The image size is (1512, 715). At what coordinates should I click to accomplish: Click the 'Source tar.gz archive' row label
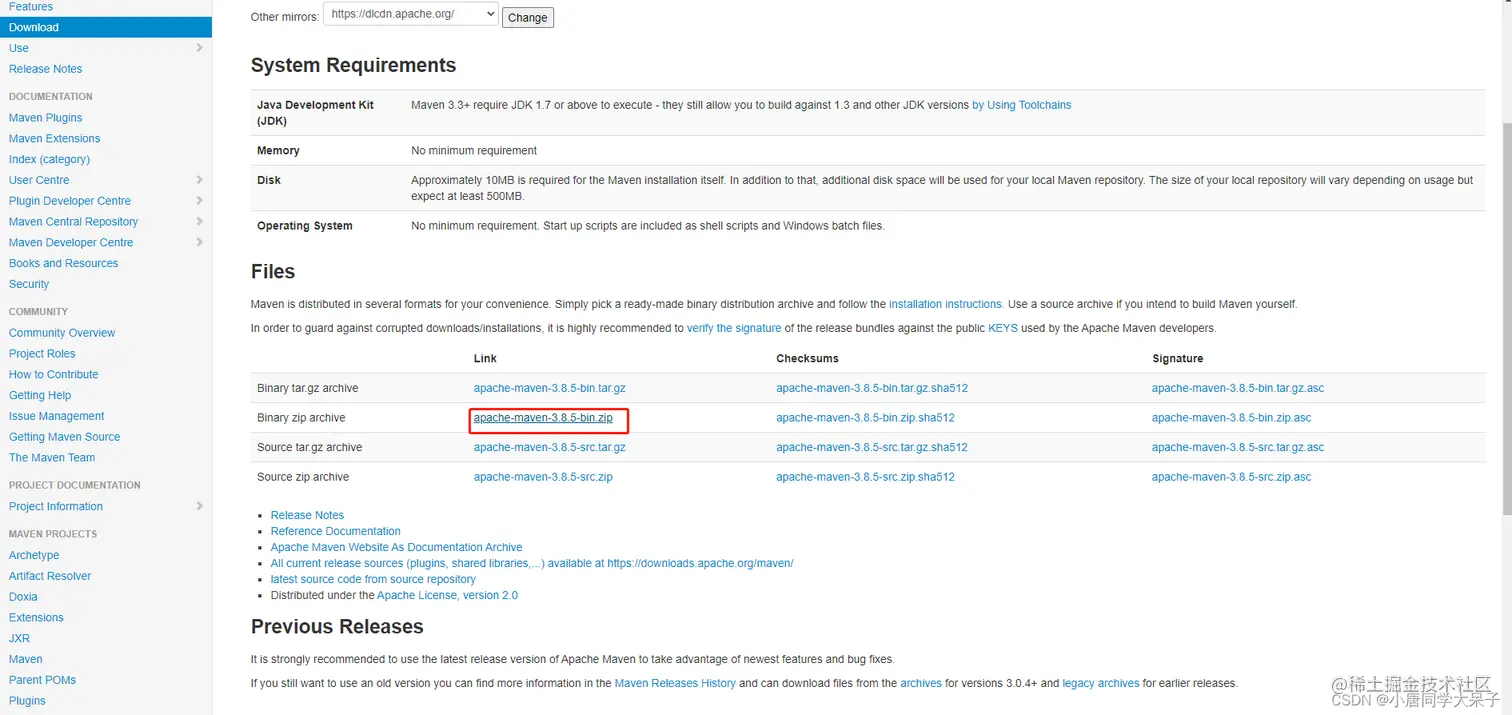click(x=309, y=447)
